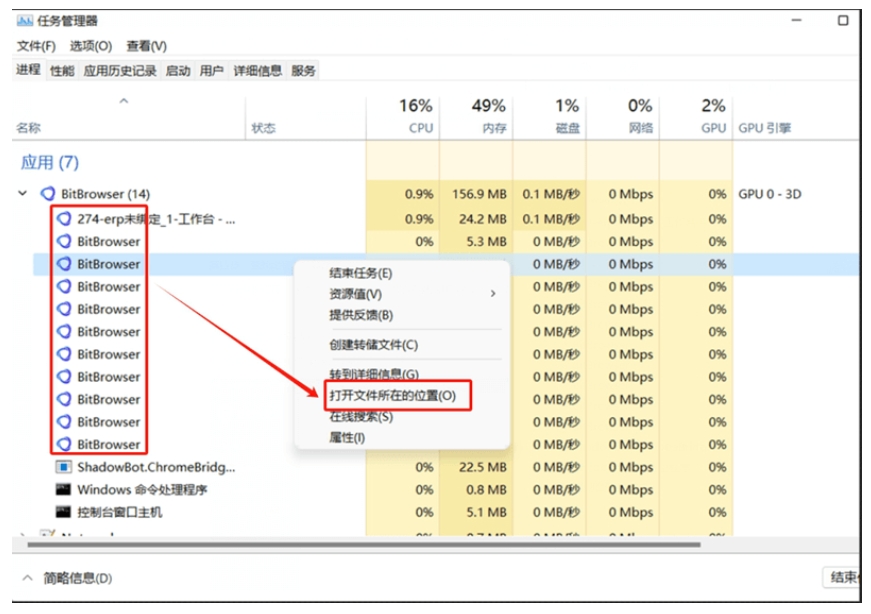
Task: Click the 应用 (7) group heading
Action: 49,162
